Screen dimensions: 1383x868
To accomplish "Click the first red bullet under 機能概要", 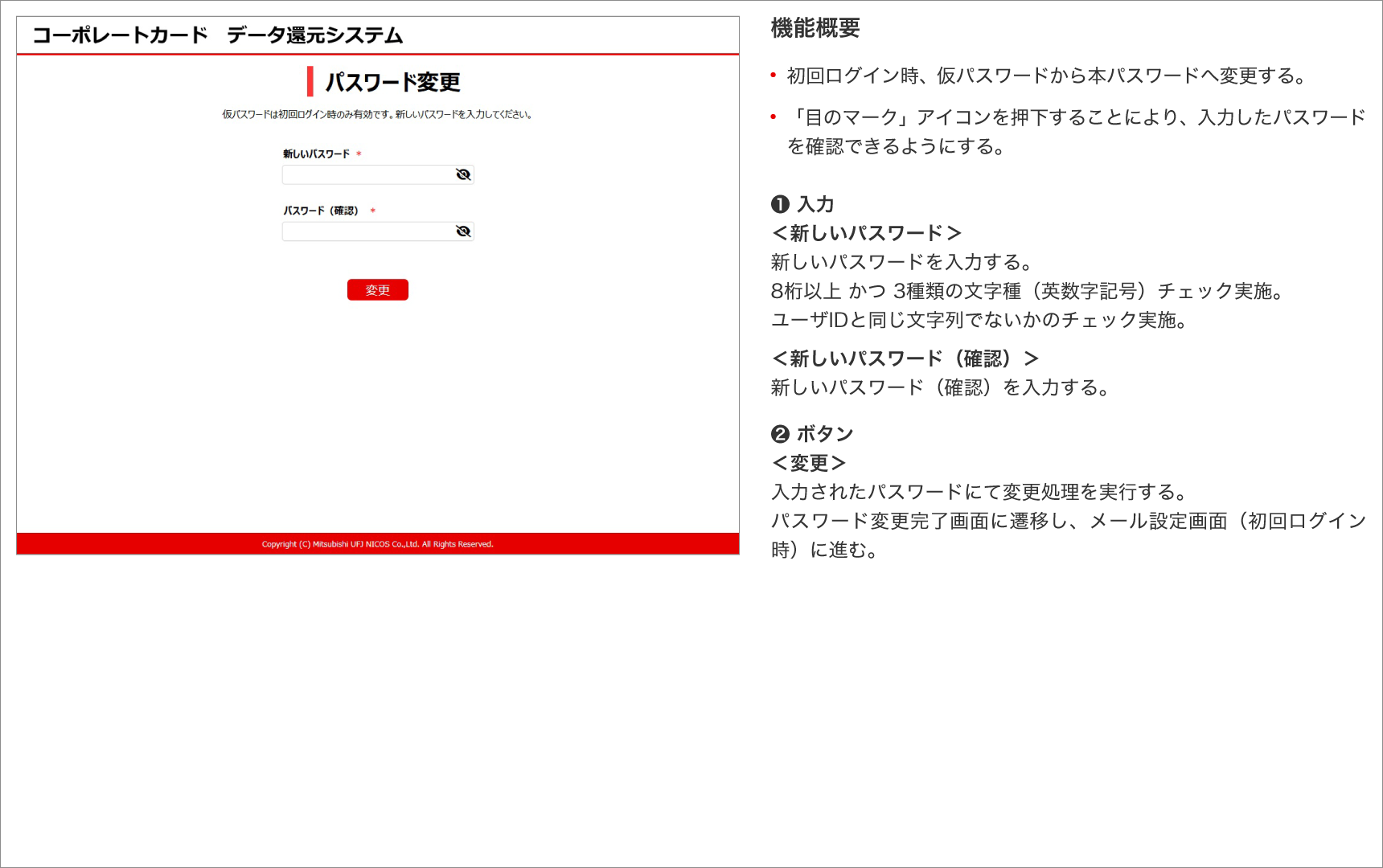I will click(x=774, y=76).
